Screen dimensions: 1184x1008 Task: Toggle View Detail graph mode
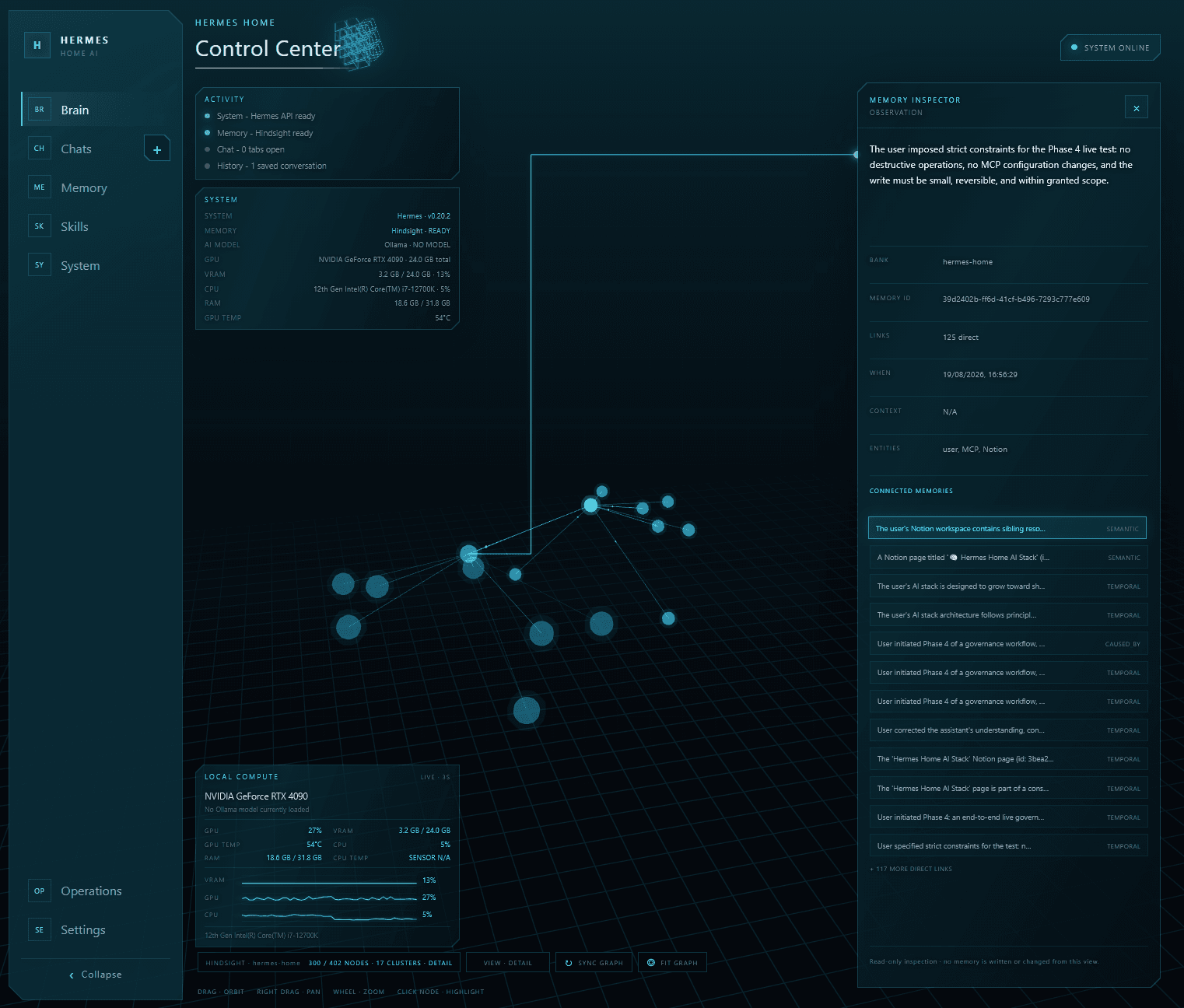pos(508,963)
